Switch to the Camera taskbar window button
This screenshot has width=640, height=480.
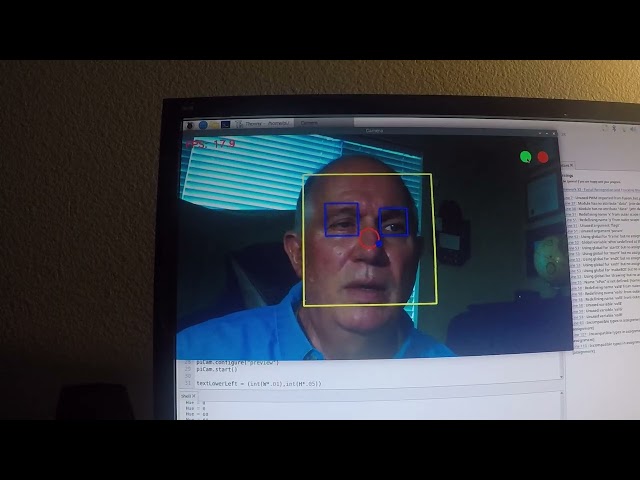[324, 123]
